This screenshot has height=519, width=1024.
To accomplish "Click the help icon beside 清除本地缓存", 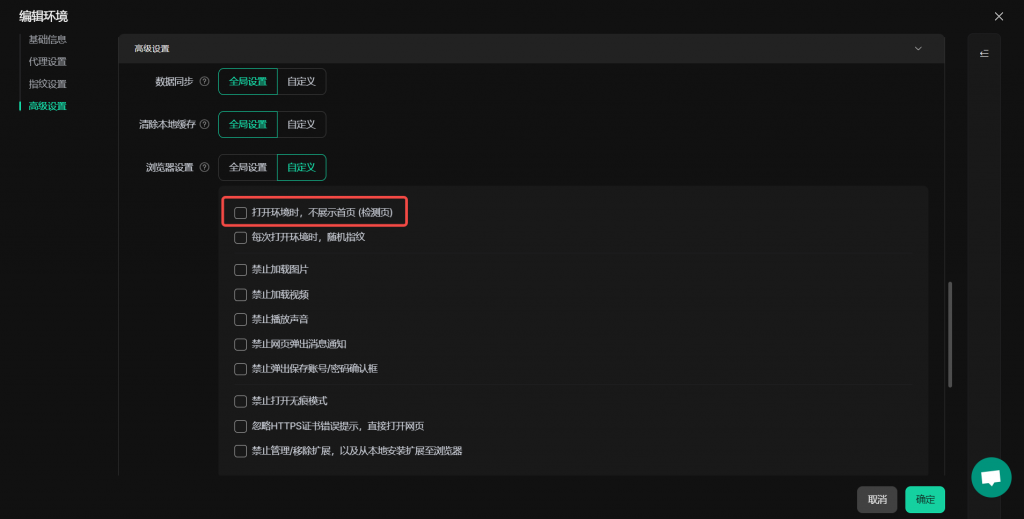I will click(205, 125).
